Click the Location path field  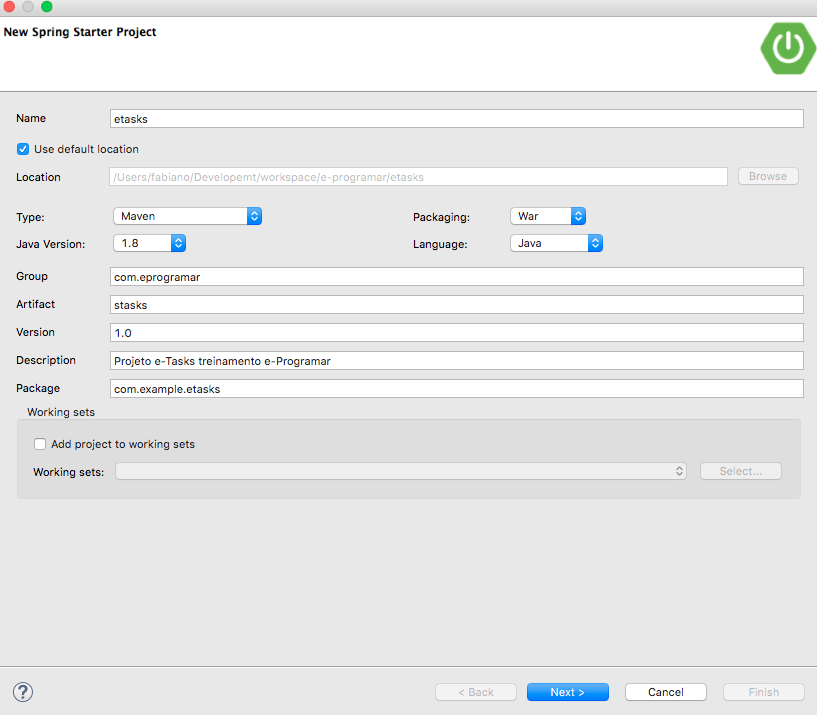pos(418,177)
